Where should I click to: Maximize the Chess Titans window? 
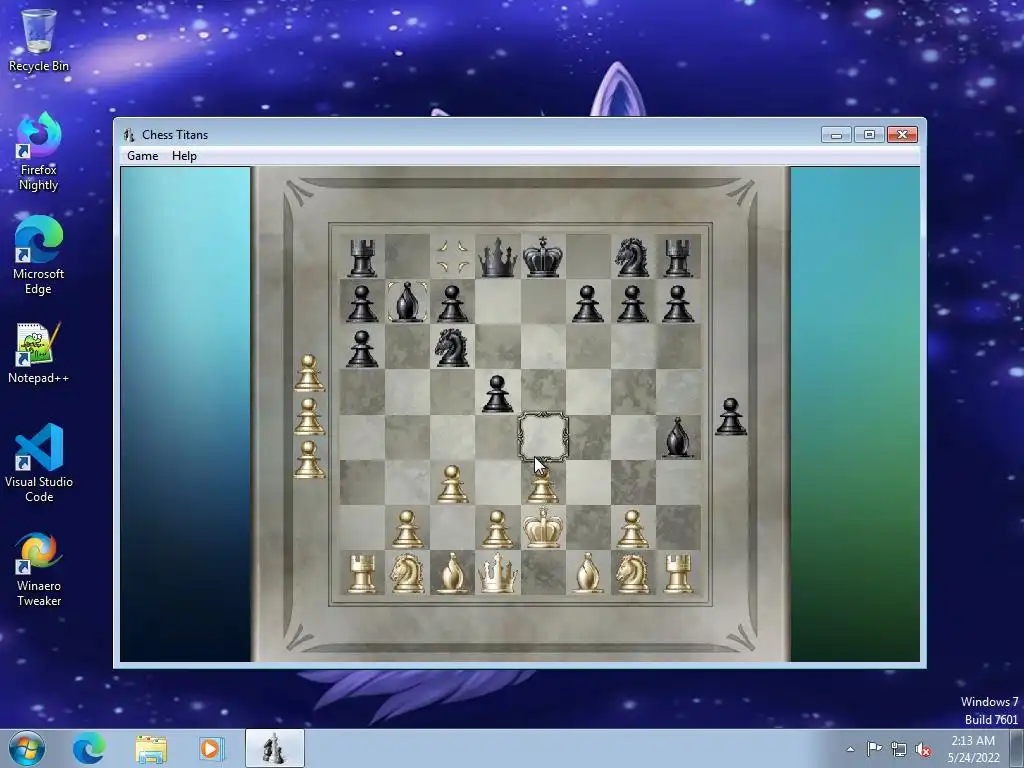point(869,135)
